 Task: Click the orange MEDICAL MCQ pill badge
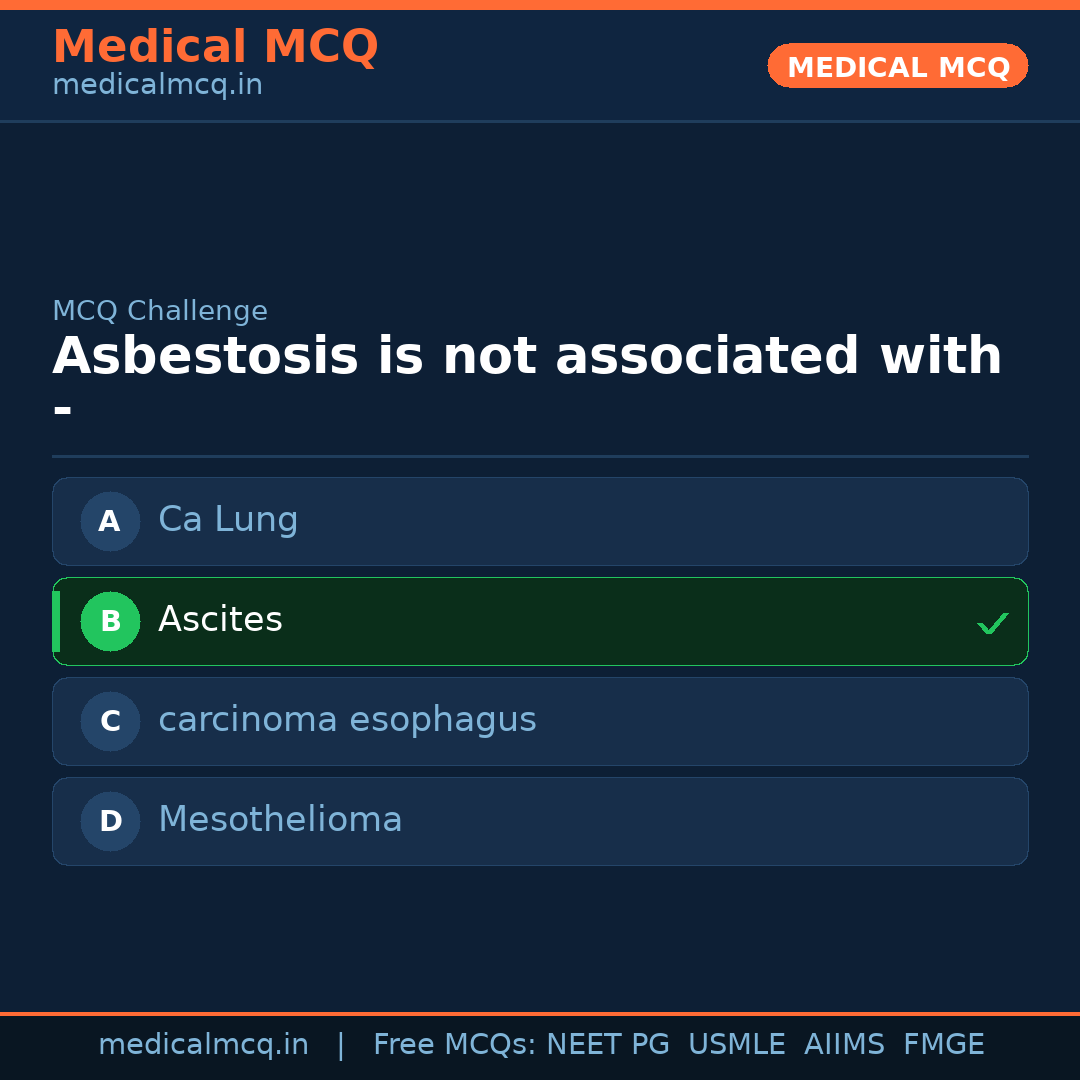[897, 66]
